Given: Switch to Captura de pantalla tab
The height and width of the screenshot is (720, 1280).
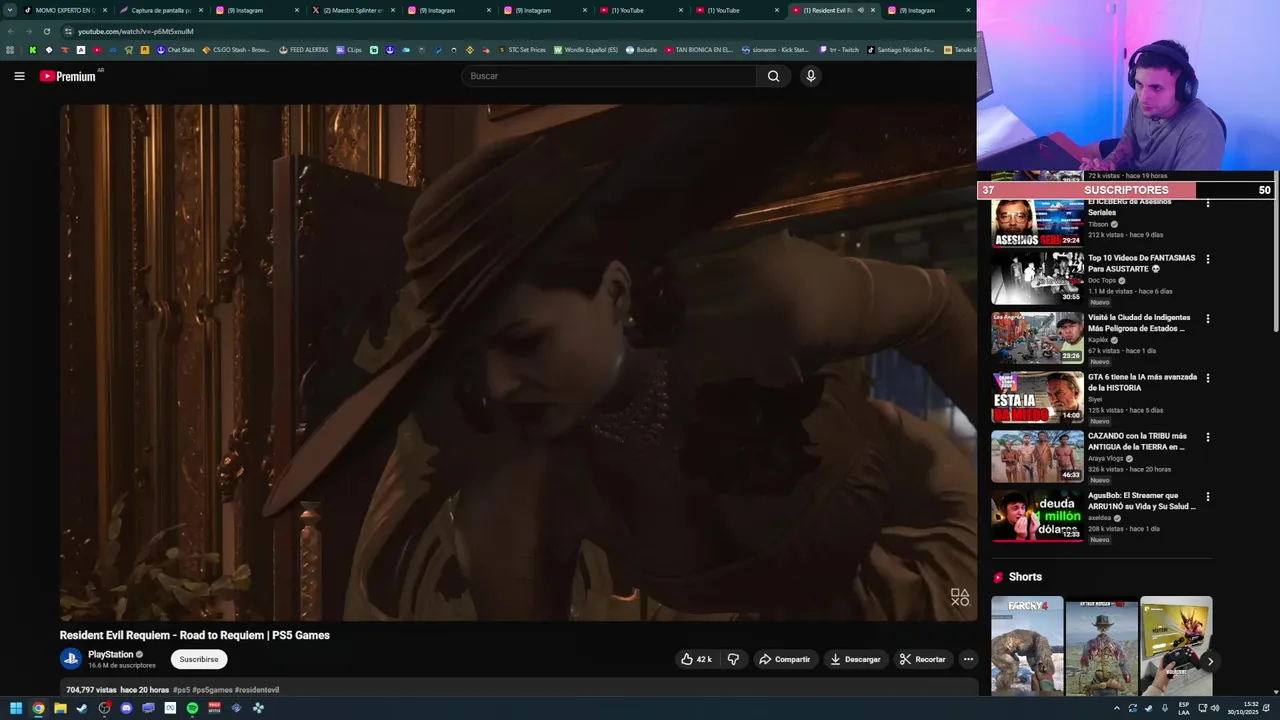Looking at the screenshot, I should [x=160, y=10].
